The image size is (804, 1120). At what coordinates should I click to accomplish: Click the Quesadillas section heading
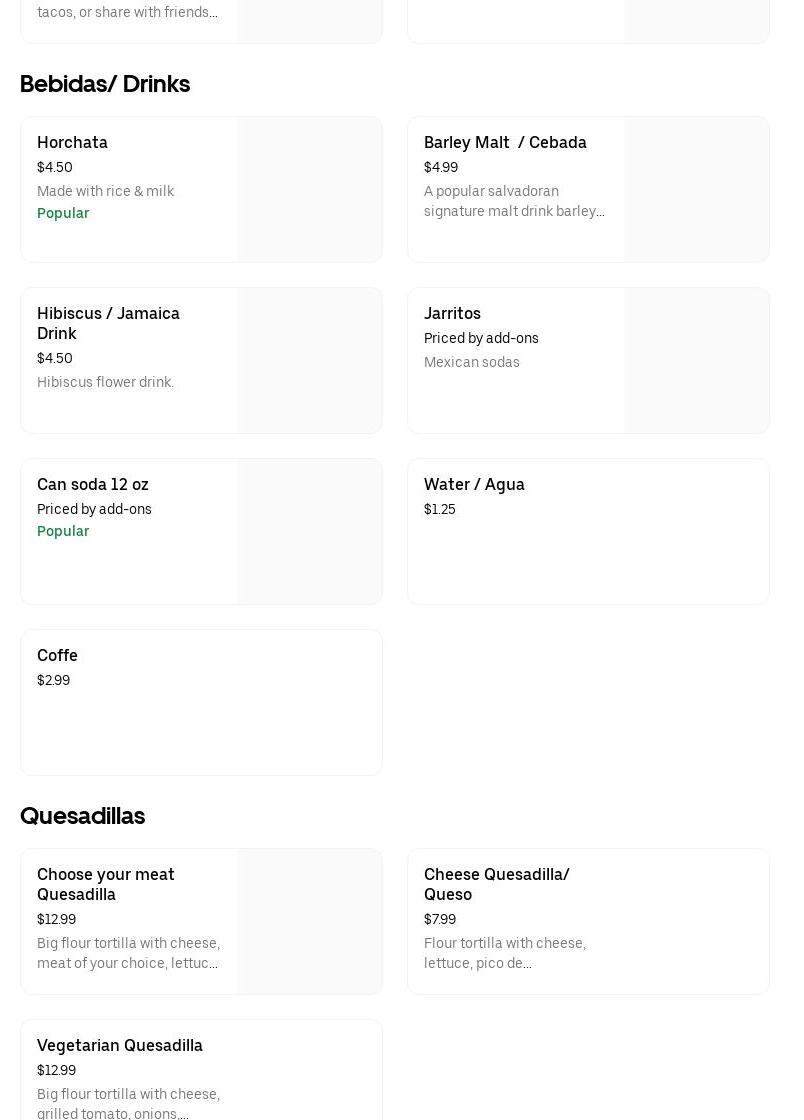tap(83, 816)
